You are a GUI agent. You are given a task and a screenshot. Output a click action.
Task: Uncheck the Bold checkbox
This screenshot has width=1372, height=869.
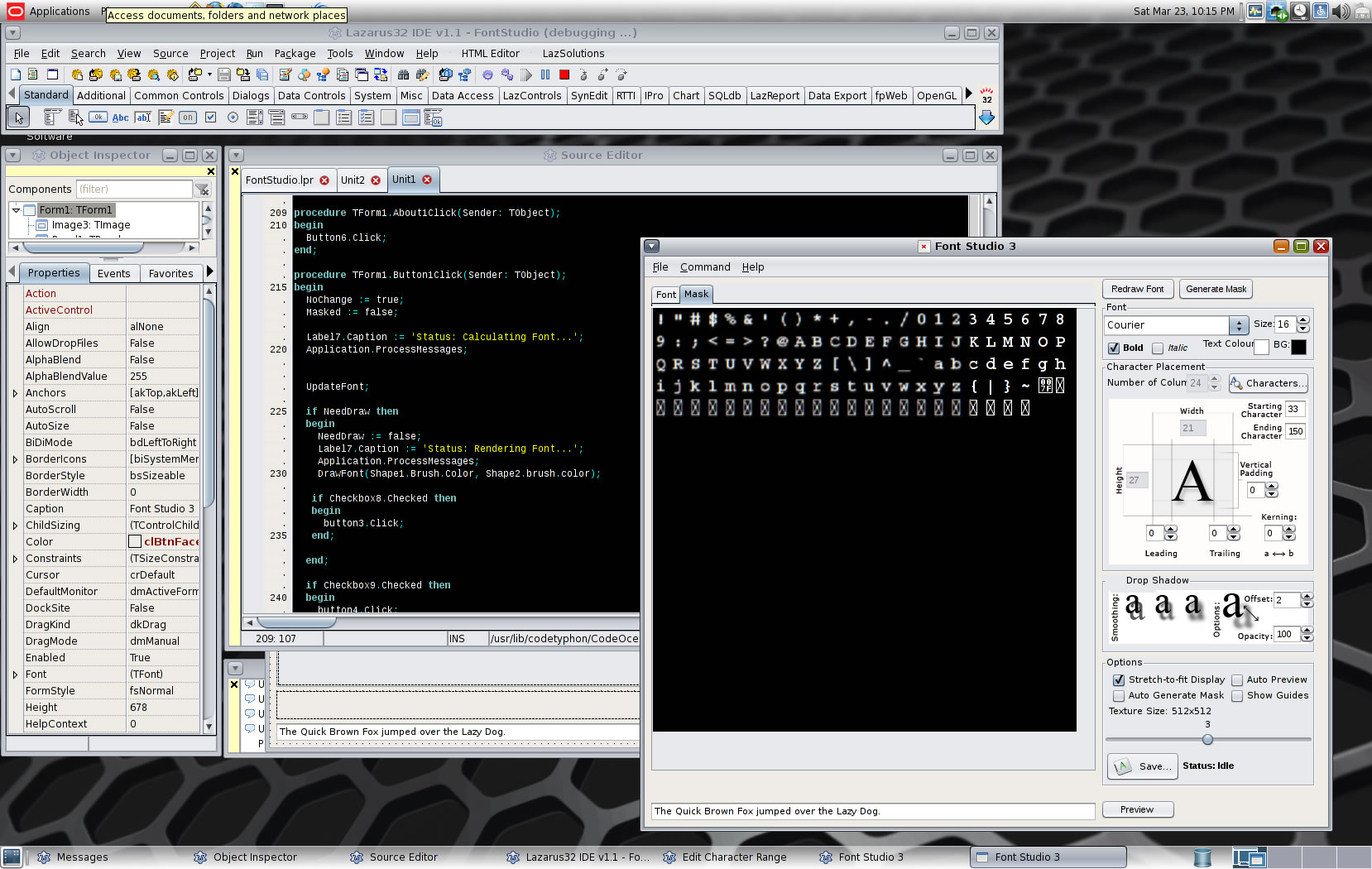tap(1114, 348)
